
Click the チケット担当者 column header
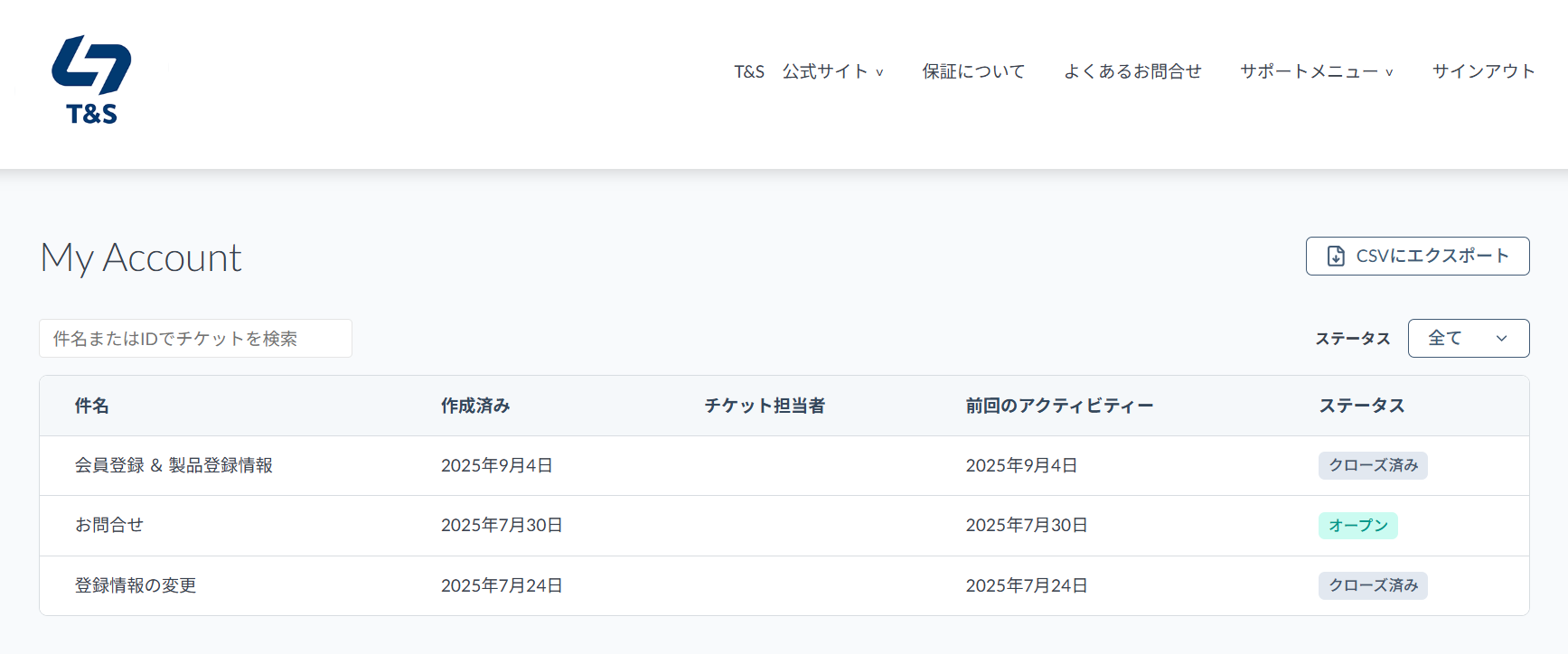click(x=765, y=406)
